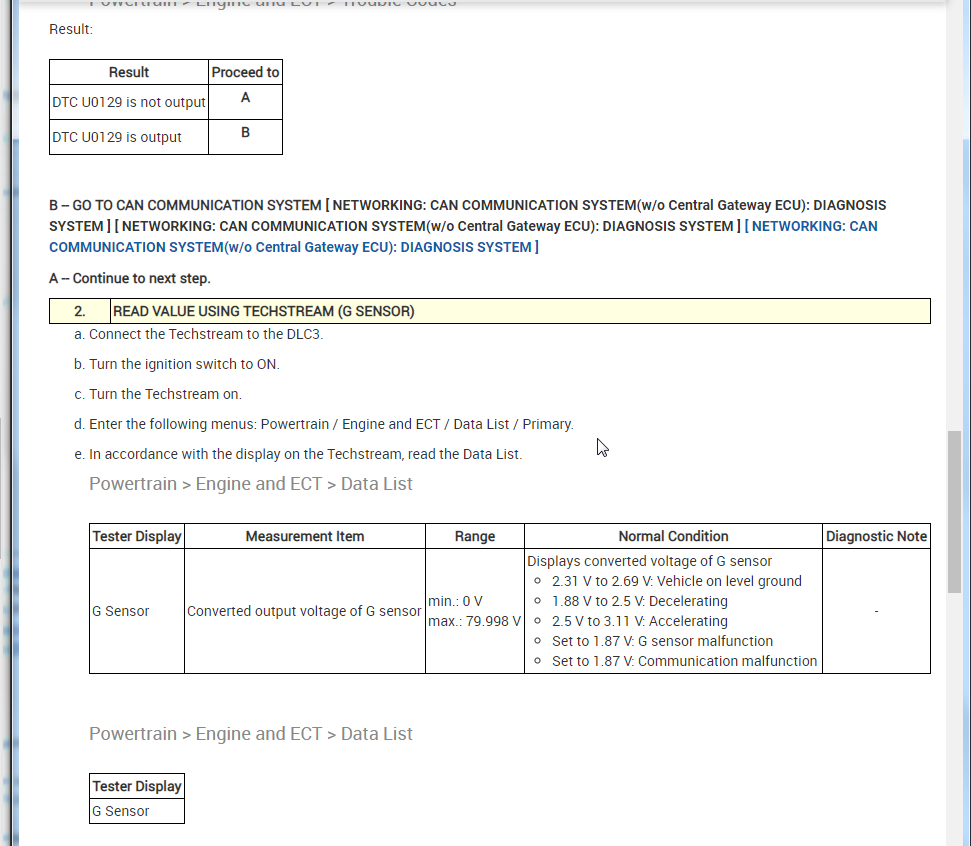
Task: Select the 'DTC U0129 is output' cell
Action: (129, 137)
